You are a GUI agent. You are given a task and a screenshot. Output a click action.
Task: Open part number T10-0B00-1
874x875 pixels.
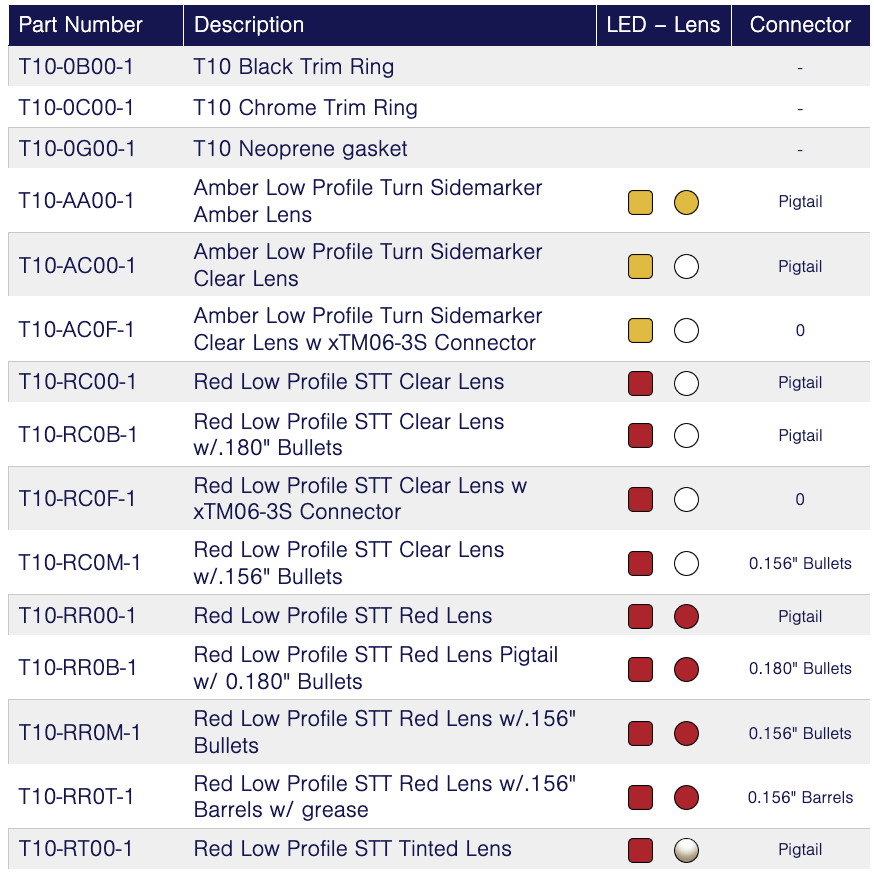tap(76, 67)
